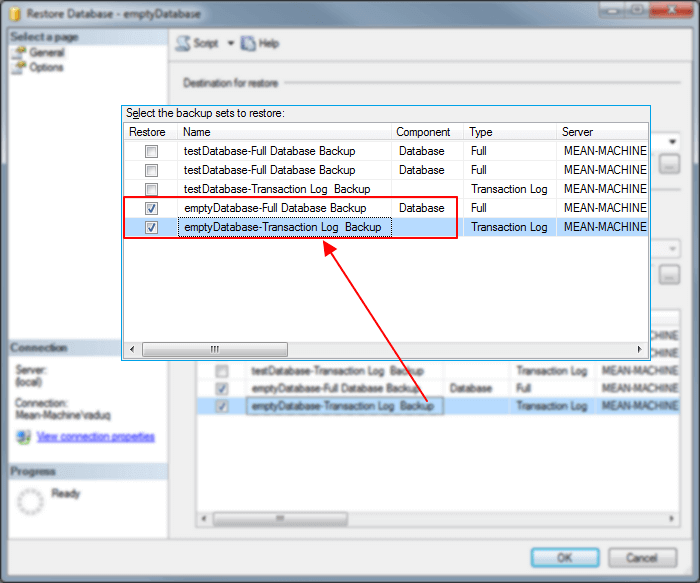The image size is (700, 583).
Task: Toggle blurred emptyDatabase-Full Database Backup checkbox
Action: [221, 389]
